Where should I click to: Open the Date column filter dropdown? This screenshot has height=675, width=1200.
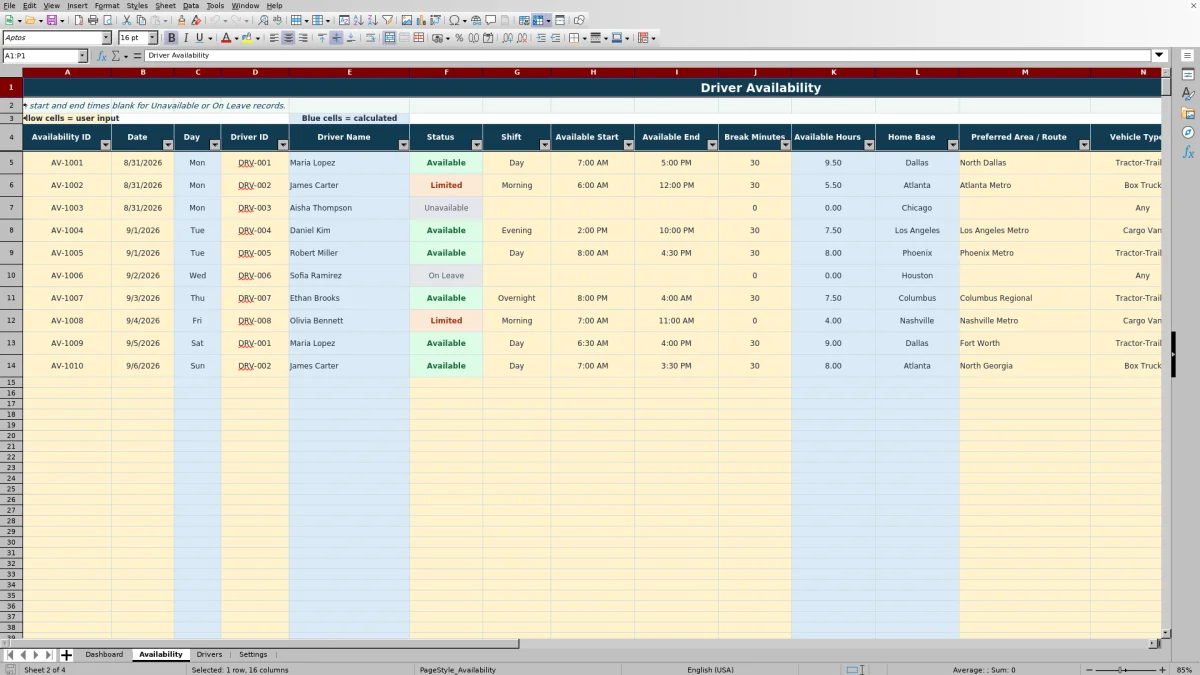pos(168,145)
